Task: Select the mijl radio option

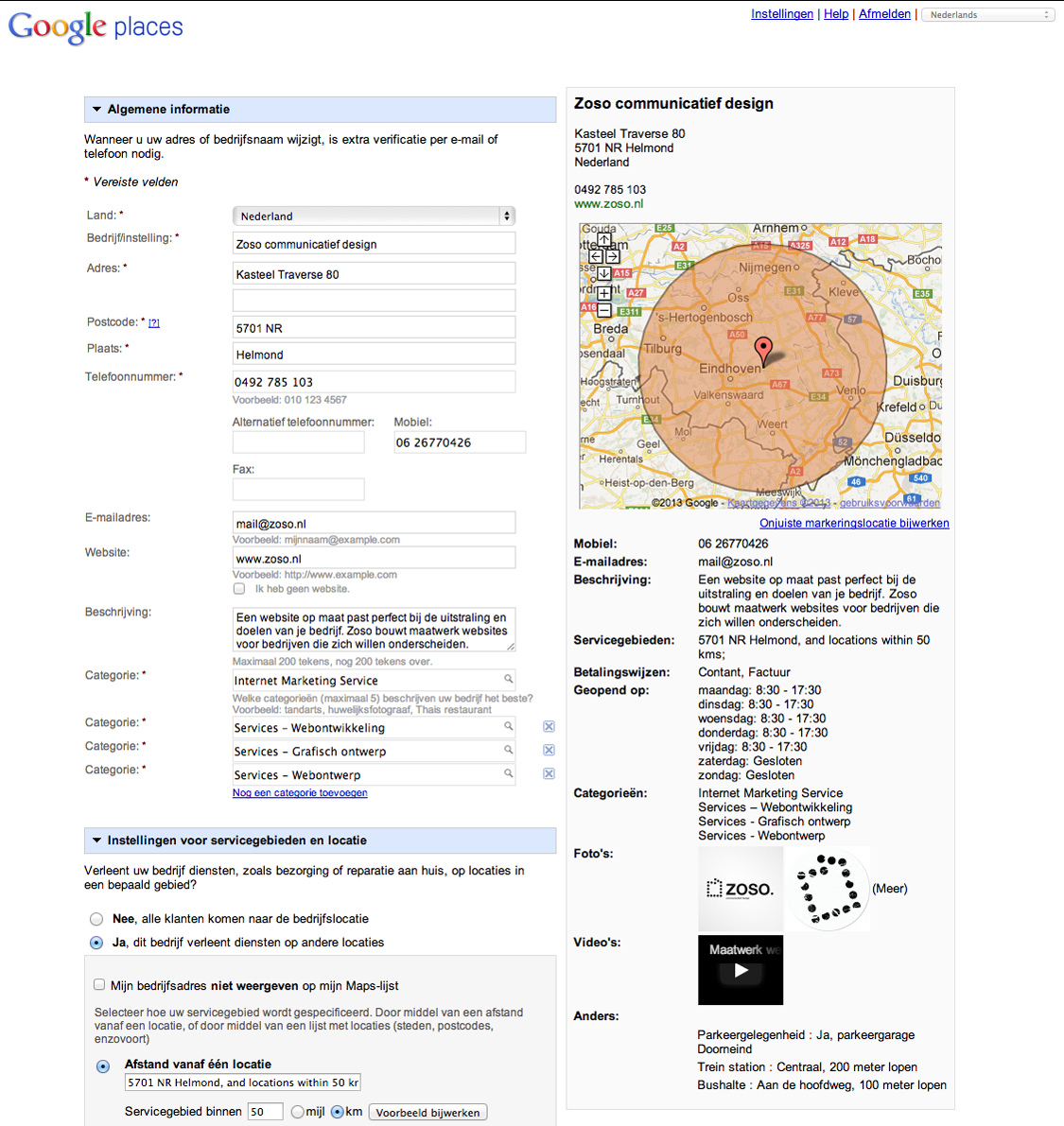Action: (298, 1112)
